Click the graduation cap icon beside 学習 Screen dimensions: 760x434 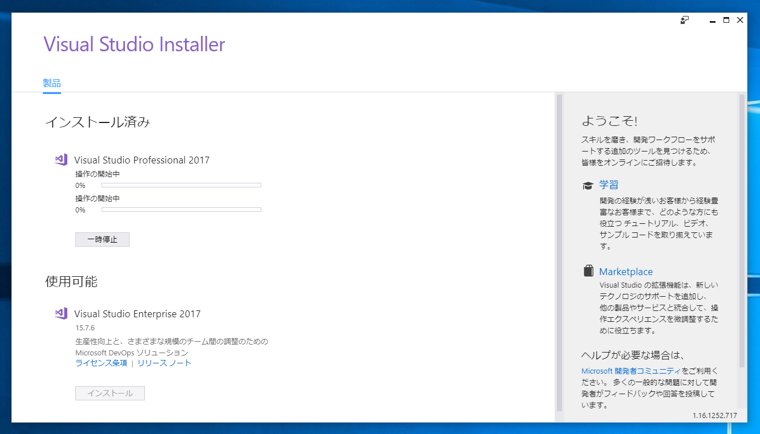(x=588, y=185)
